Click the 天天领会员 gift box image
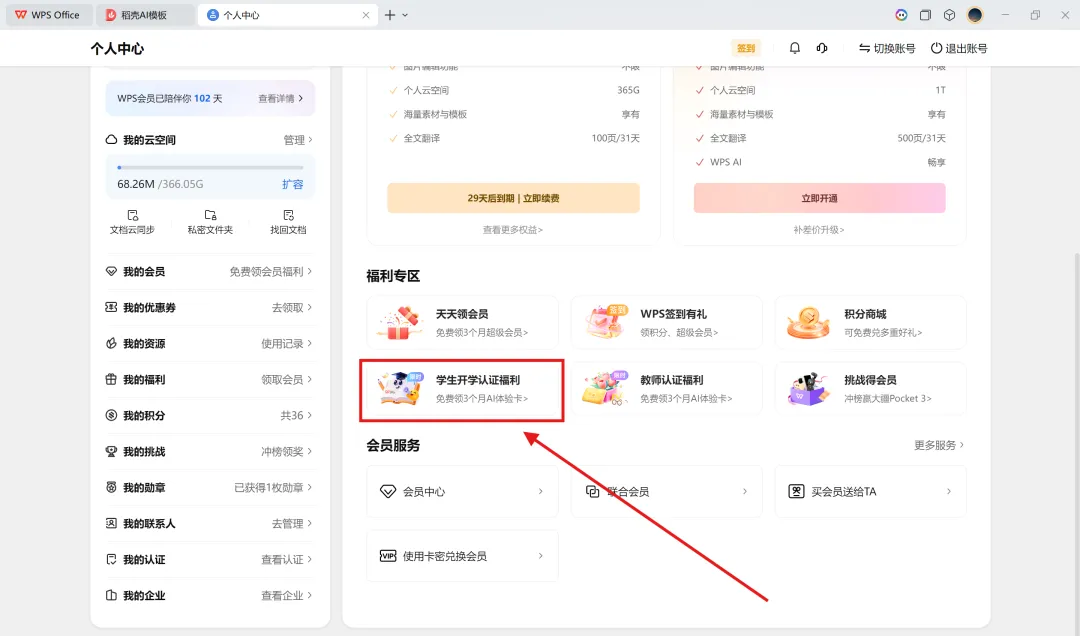The image size is (1080, 636). (399, 322)
